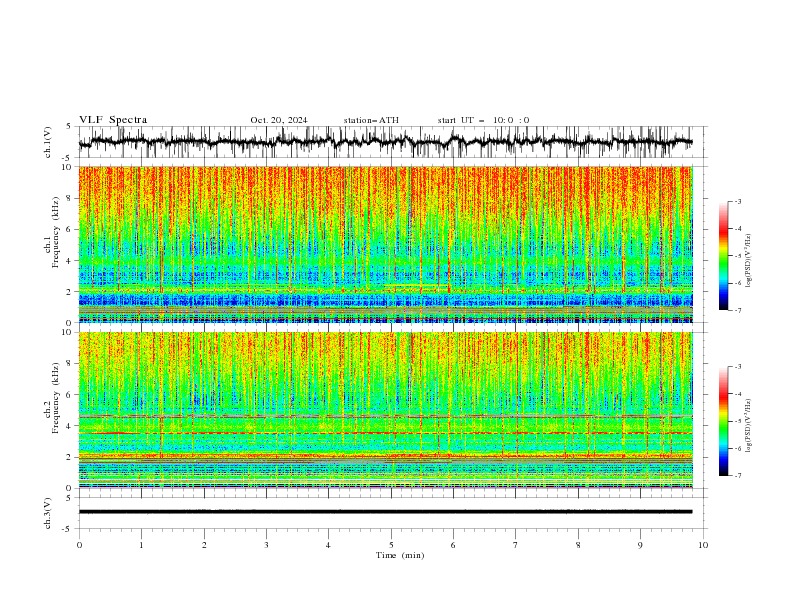Click the "Time (min)" axis label
Image resolution: width=792 pixels, height=612 pixels.
(x=400, y=555)
